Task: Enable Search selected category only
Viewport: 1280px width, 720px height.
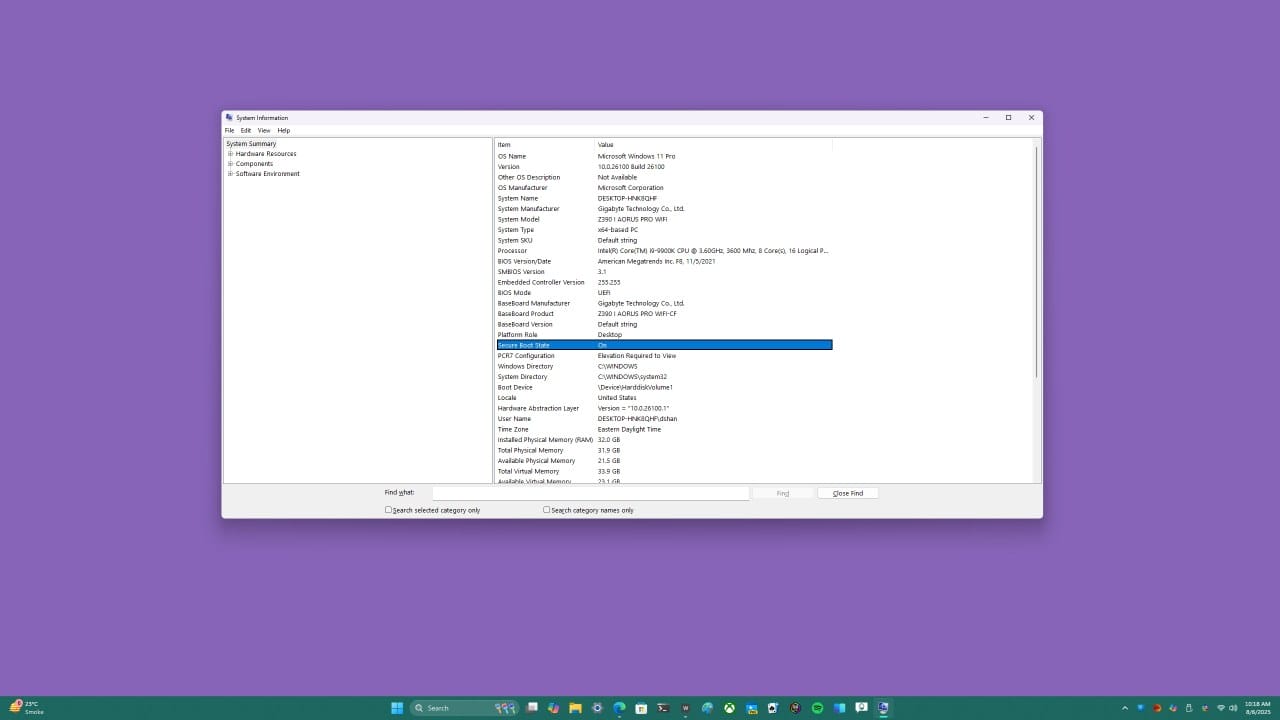Action: (x=388, y=510)
